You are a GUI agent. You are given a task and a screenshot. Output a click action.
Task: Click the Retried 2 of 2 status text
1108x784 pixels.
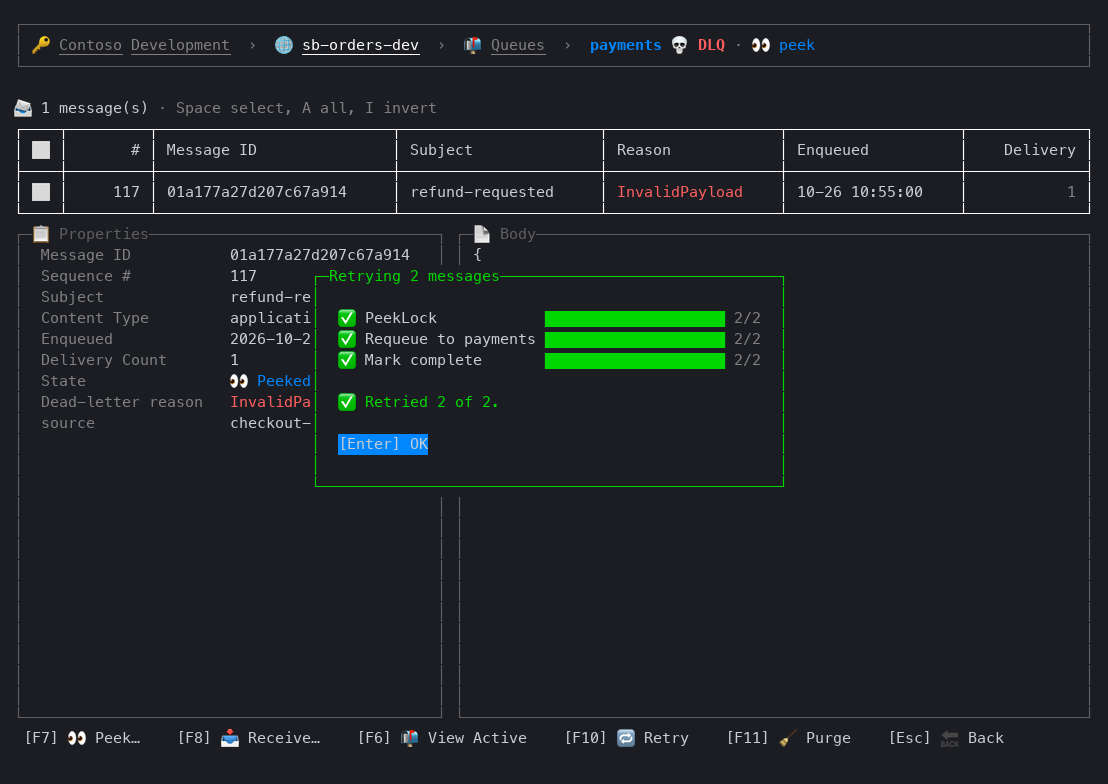click(431, 402)
